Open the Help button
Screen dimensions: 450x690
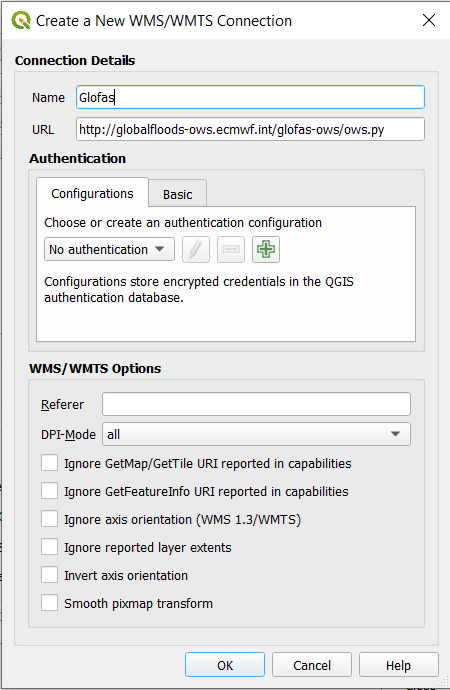tap(399, 665)
